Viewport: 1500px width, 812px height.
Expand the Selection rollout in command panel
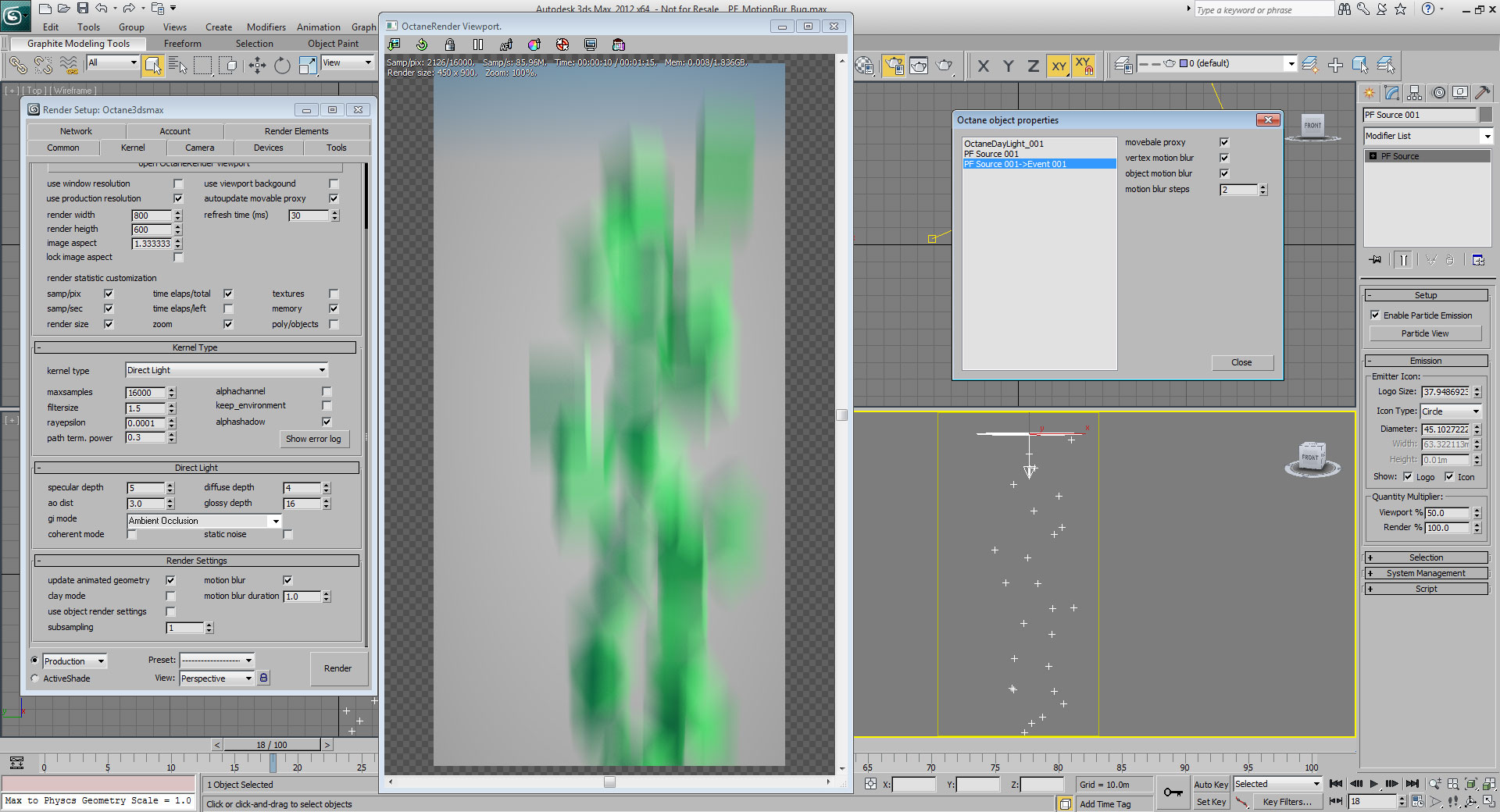point(1426,557)
